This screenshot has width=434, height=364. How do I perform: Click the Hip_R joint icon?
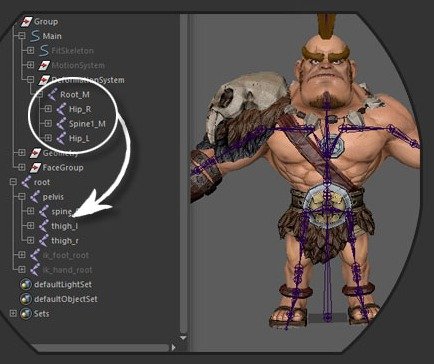(61, 109)
